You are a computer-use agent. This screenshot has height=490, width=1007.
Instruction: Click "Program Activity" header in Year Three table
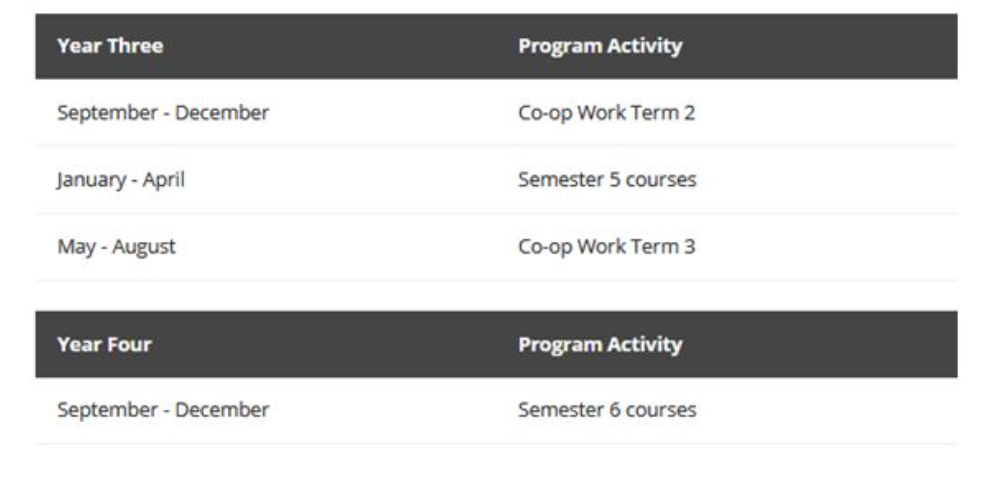click(x=600, y=46)
